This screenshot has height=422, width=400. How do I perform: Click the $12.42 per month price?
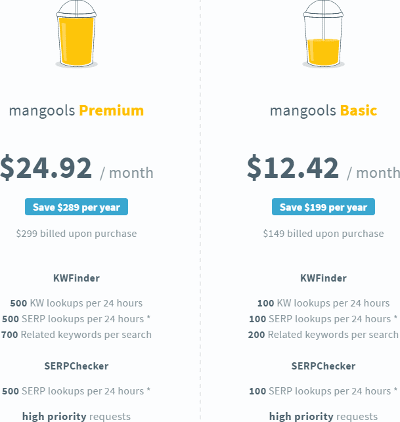323,168
